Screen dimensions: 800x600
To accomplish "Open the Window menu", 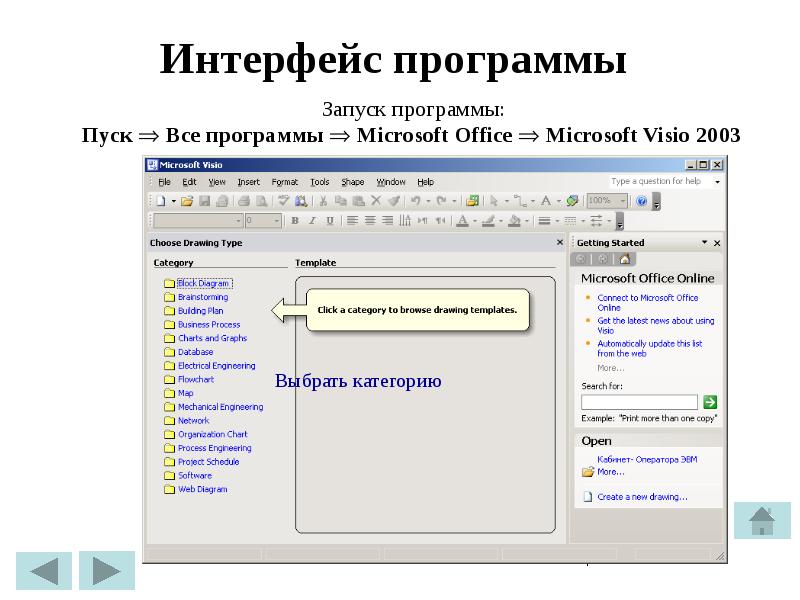I will (391, 182).
